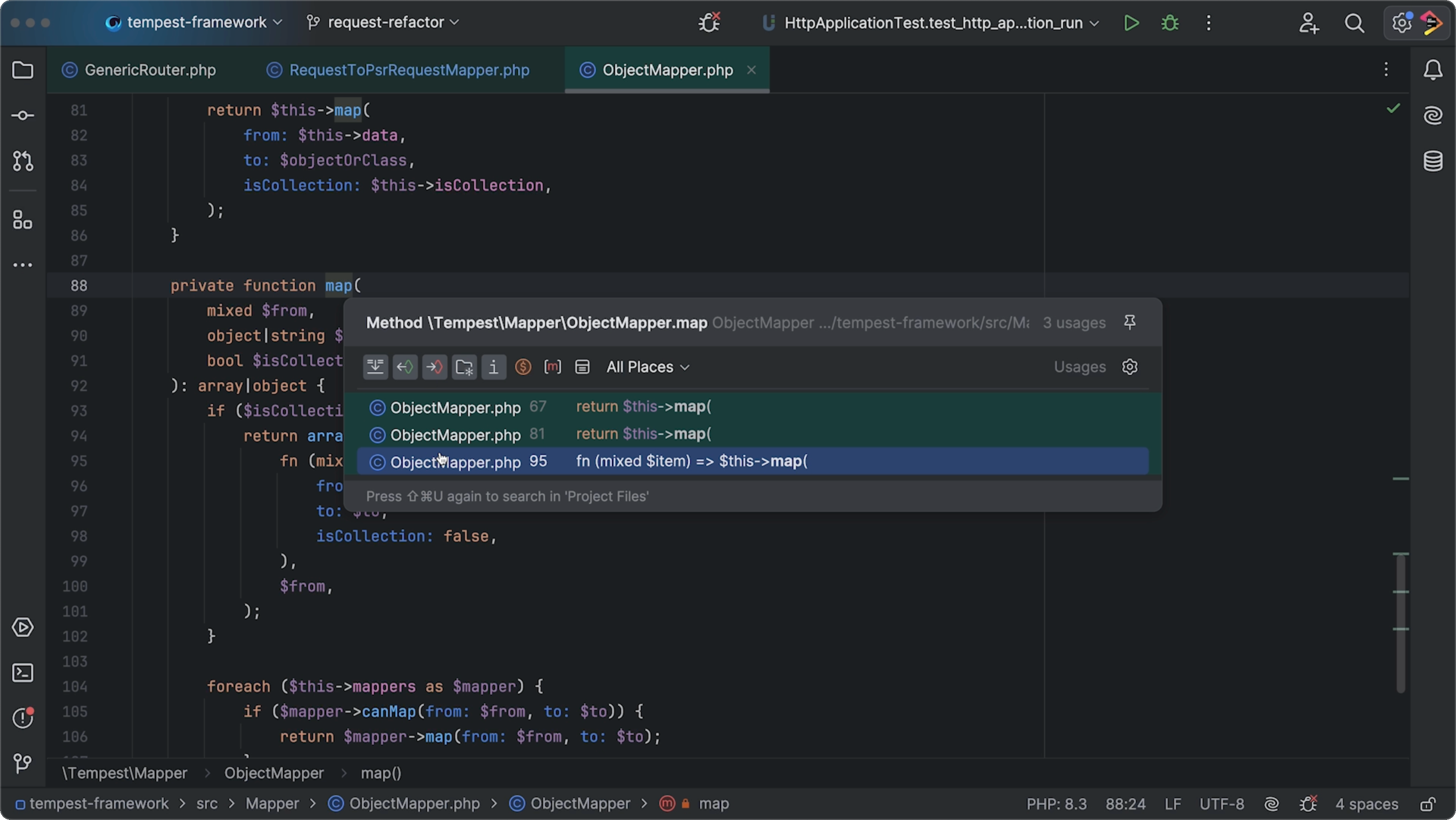Click Mapper folder in bottom navigation bar
The image size is (1456, 820).
(x=272, y=803)
